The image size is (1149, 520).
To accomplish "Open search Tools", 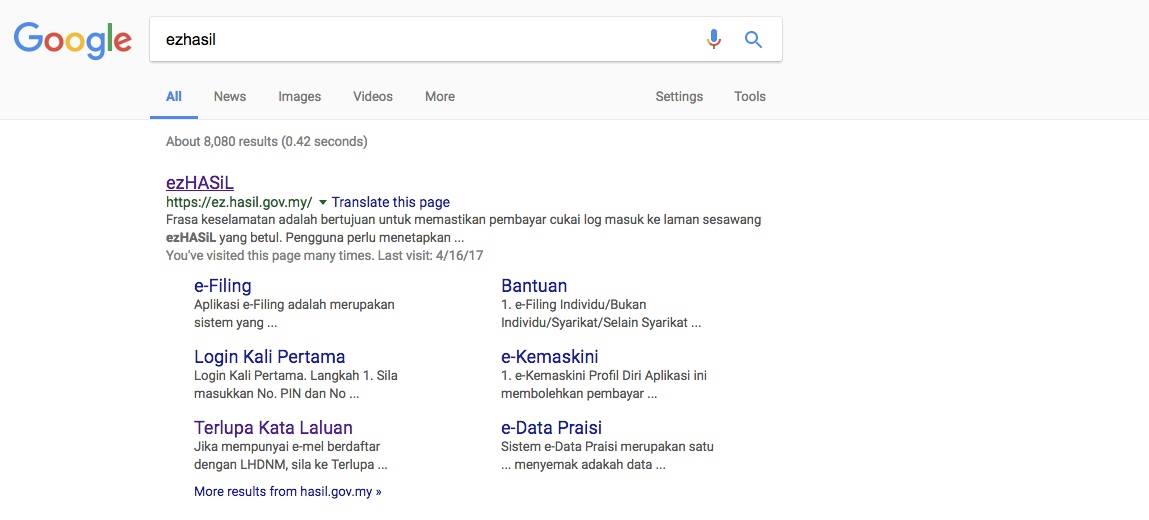I will pyautogui.click(x=750, y=97).
